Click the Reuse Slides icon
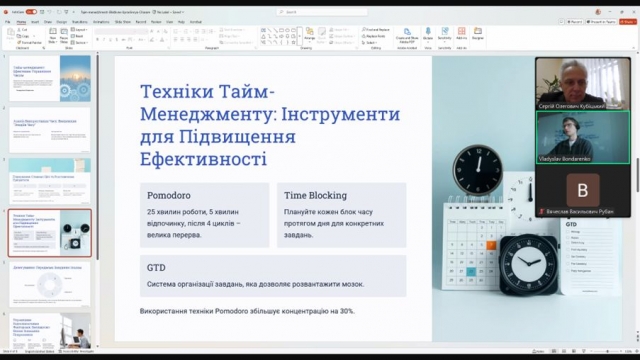This screenshot has height=360, width=640. [64, 36]
